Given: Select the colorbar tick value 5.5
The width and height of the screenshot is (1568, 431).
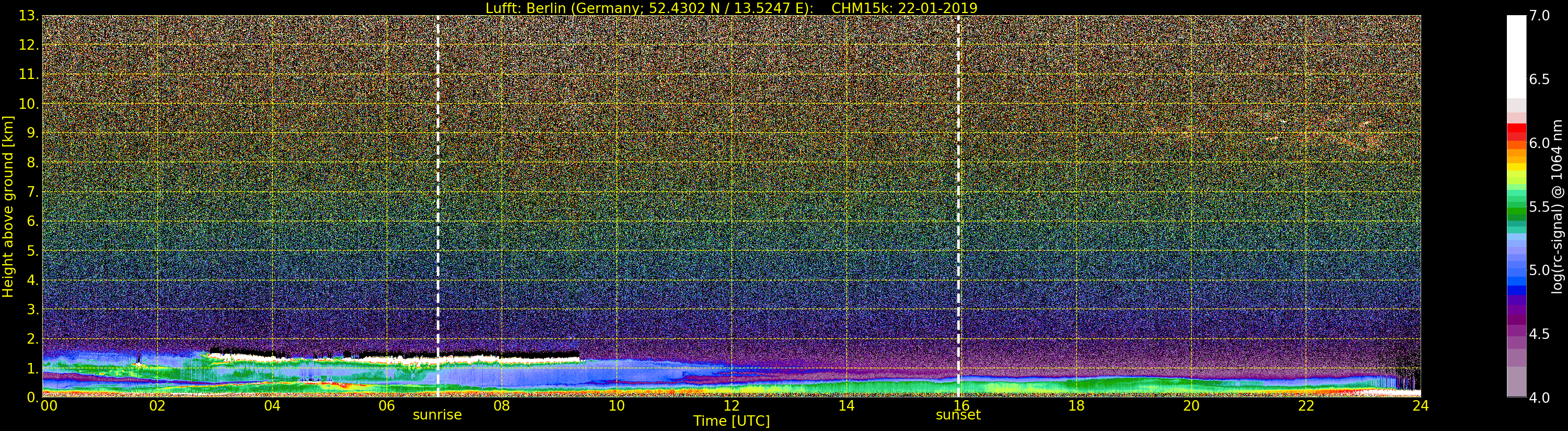Looking at the screenshot, I should (1539, 207).
